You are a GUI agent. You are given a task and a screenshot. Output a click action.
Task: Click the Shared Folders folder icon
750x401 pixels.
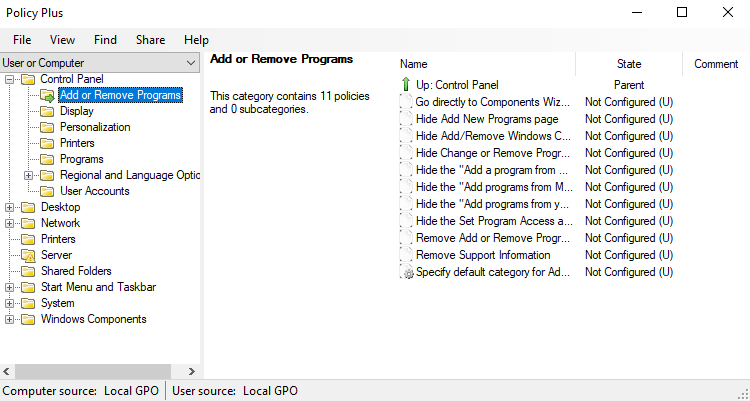[x=28, y=271]
